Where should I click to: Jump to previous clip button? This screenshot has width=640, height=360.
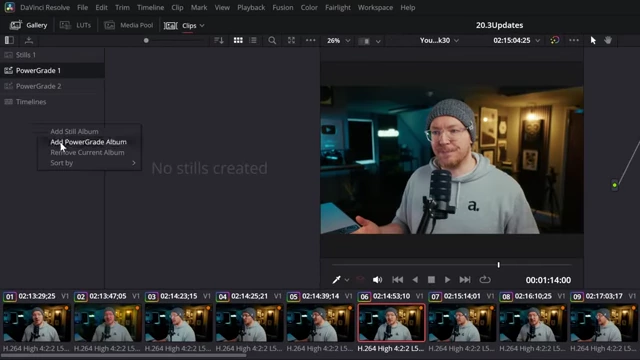tap(398, 280)
